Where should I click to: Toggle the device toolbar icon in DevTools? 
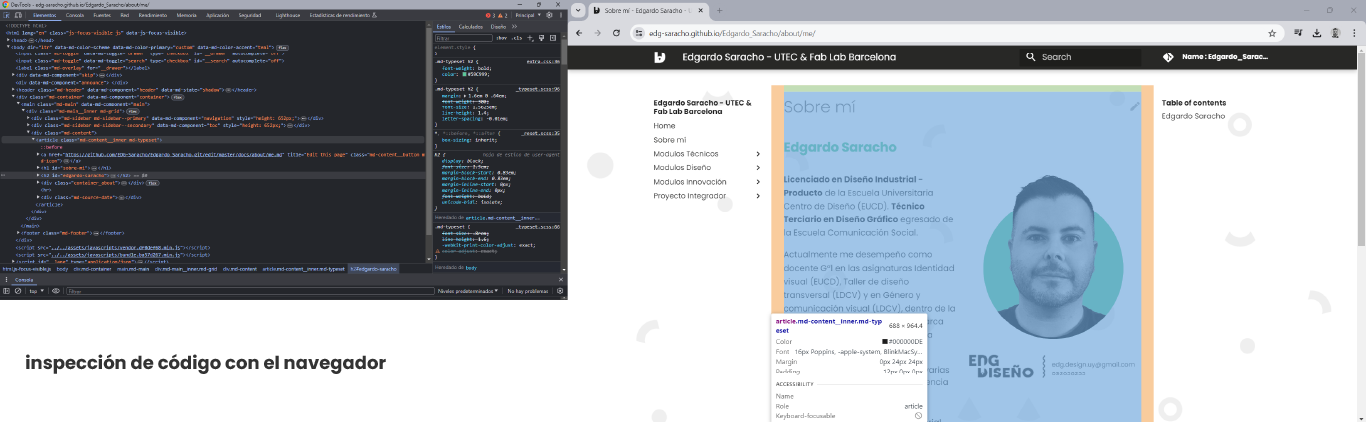[x=19, y=15]
